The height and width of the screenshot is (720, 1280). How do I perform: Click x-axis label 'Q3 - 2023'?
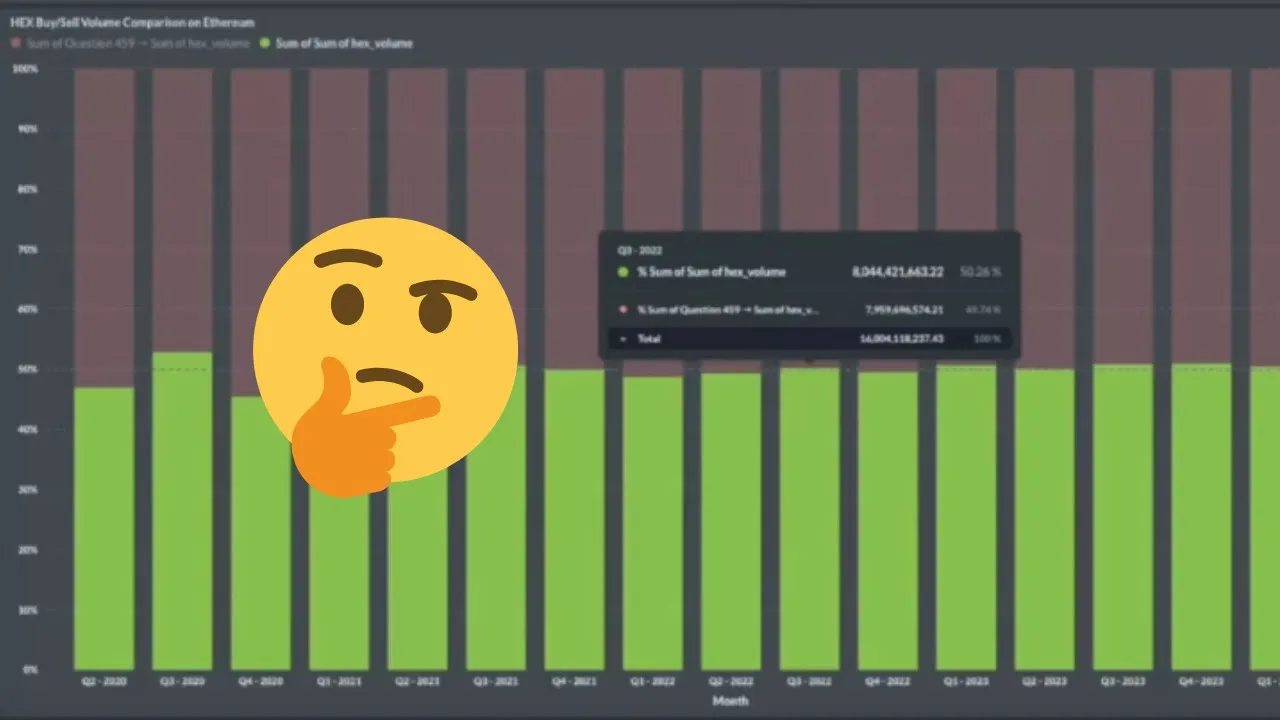pyautogui.click(x=1123, y=682)
